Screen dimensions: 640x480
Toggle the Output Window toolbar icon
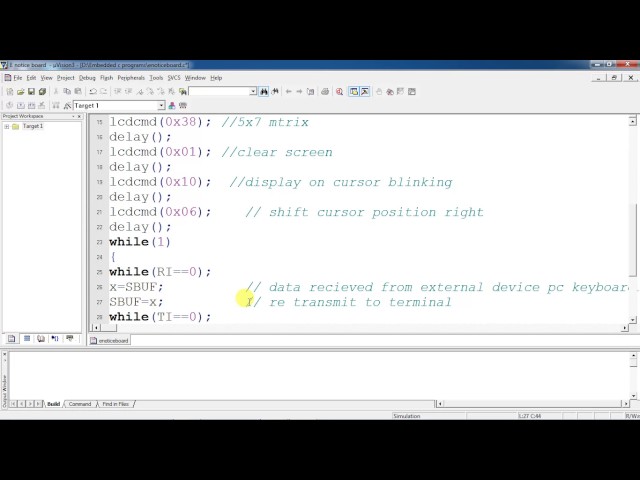click(365, 91)
